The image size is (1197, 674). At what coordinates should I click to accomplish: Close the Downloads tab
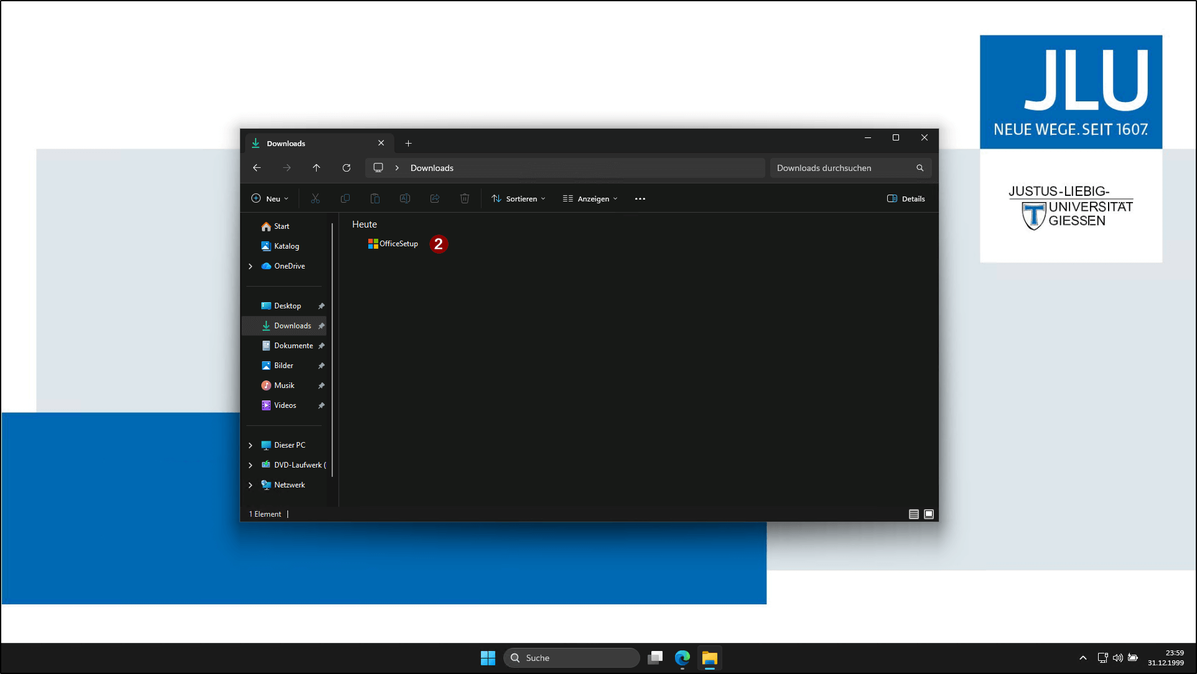[381, 143]
